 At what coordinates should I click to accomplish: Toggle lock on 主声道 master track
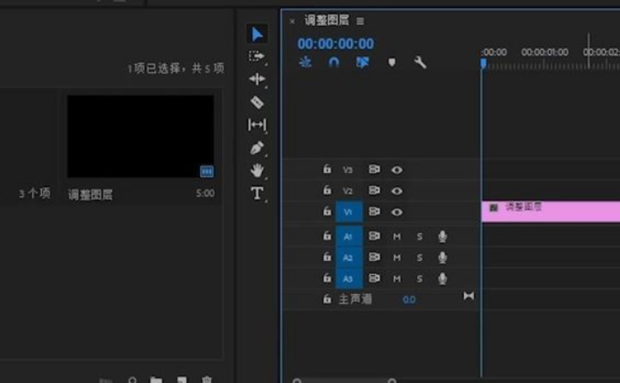(327, 299)
